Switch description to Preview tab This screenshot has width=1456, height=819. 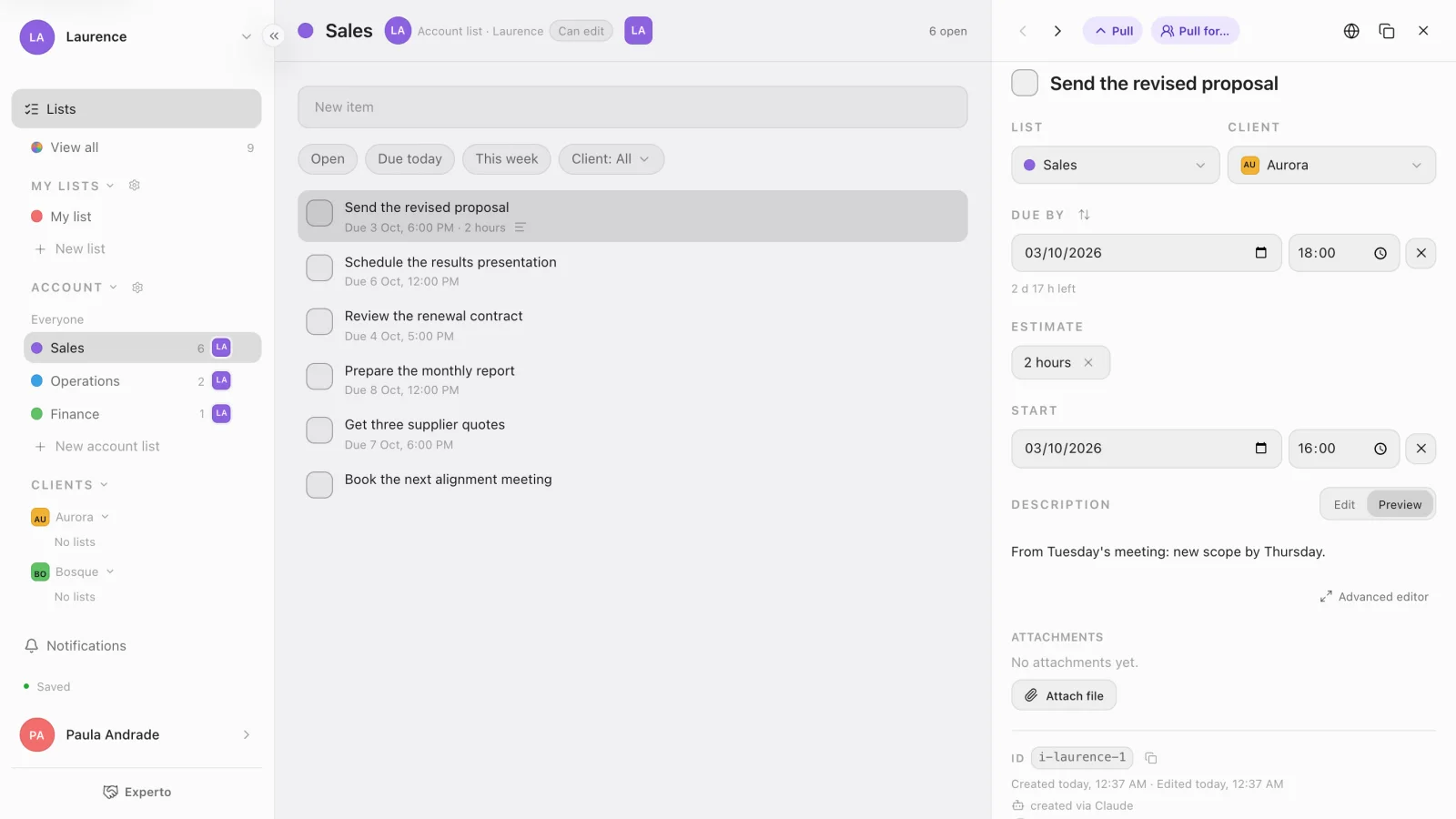pyautogui.click(x=1400, y=505)
